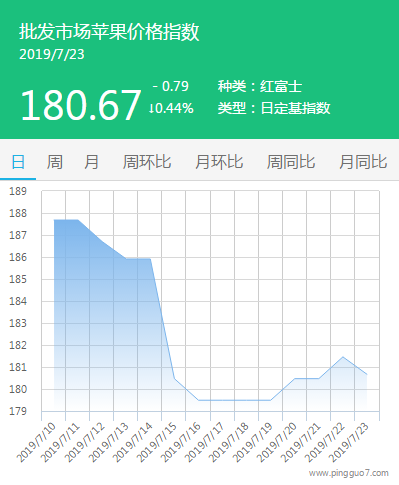Image resolution: width=399 pixels, height=485 pixels.
Task: Open the 月同比 tab
Action: click(363, 162)
